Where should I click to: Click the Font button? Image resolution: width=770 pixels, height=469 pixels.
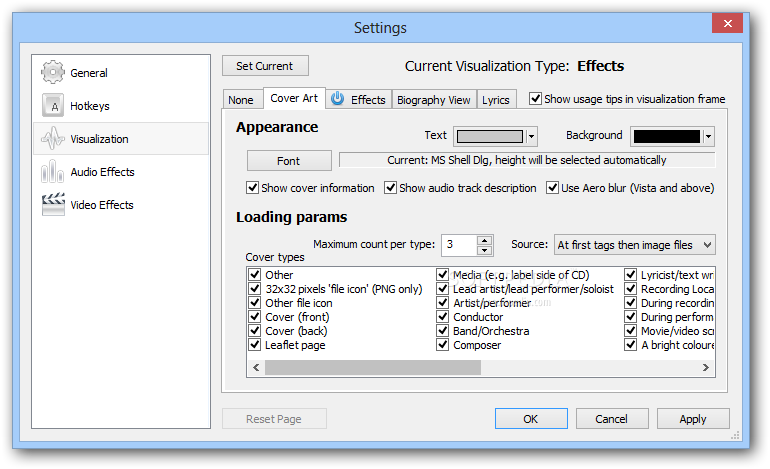[289, 161]
